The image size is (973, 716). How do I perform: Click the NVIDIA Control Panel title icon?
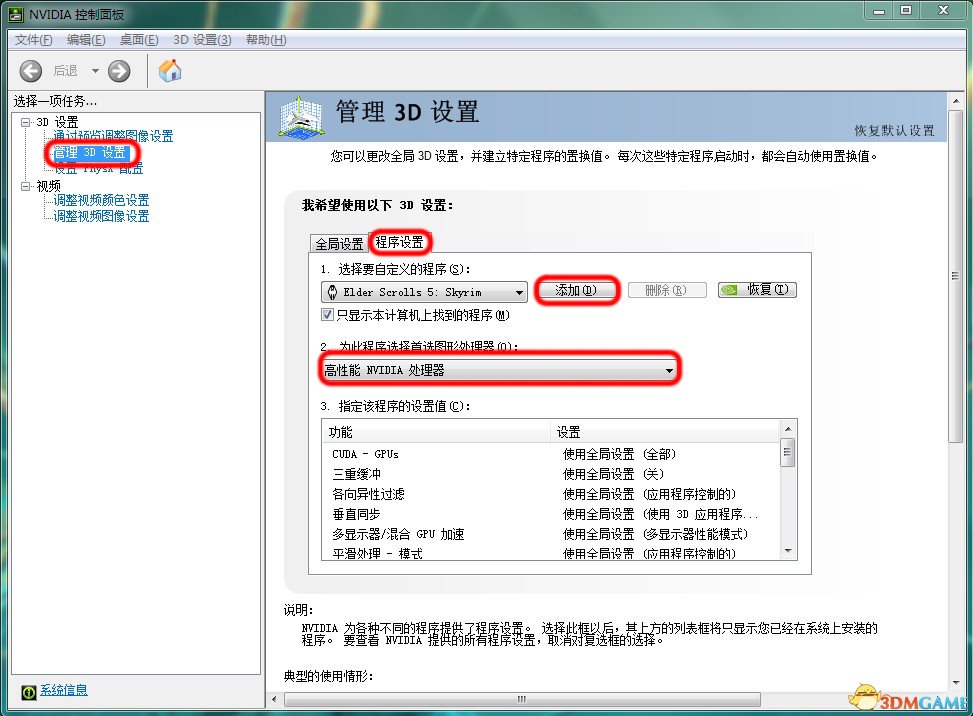point(17,14)
